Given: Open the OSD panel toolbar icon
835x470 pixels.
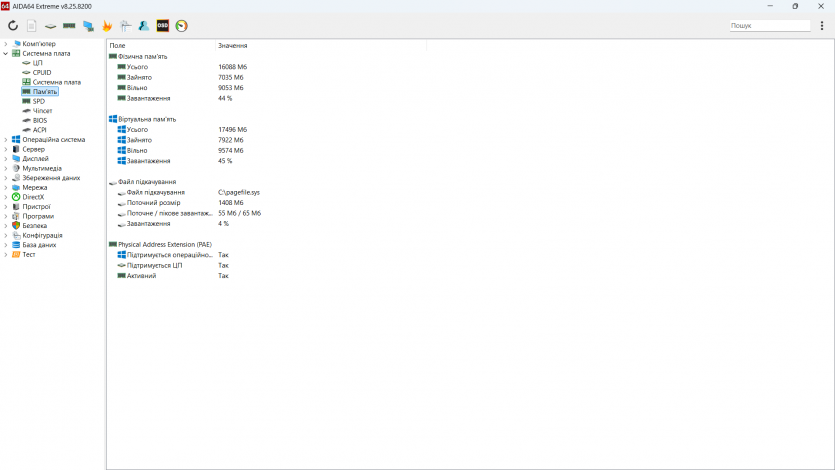Looking at the screenshot, I should pyautogui.click(x=163, y=25).
